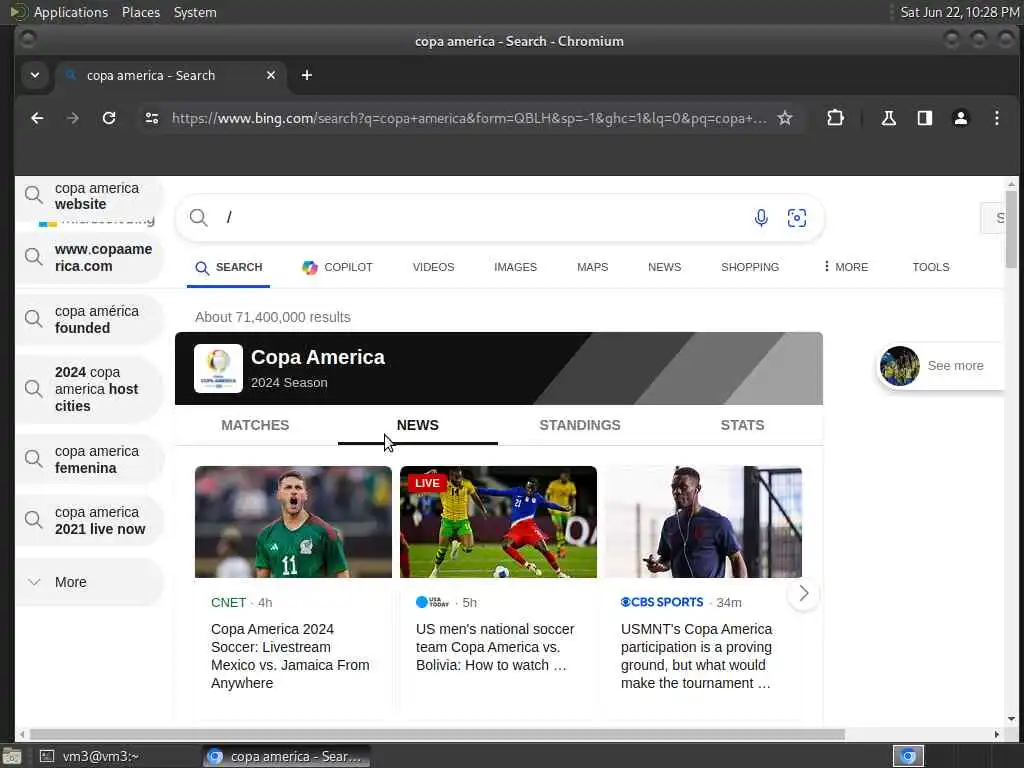Search suggestion 'copa américa founded'
This screenshot has width=1024, height=768.
(89, 319)
